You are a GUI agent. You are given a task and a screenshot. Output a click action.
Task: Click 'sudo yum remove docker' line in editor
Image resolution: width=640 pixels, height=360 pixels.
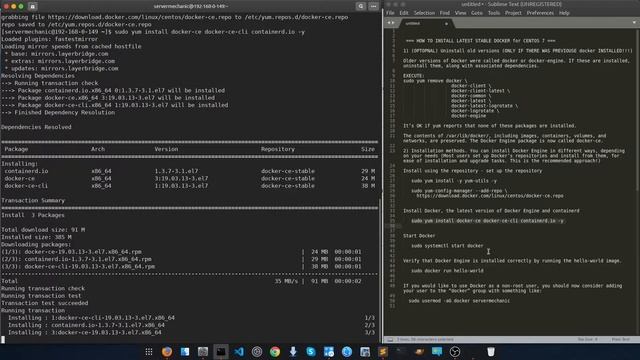(435, 81)
